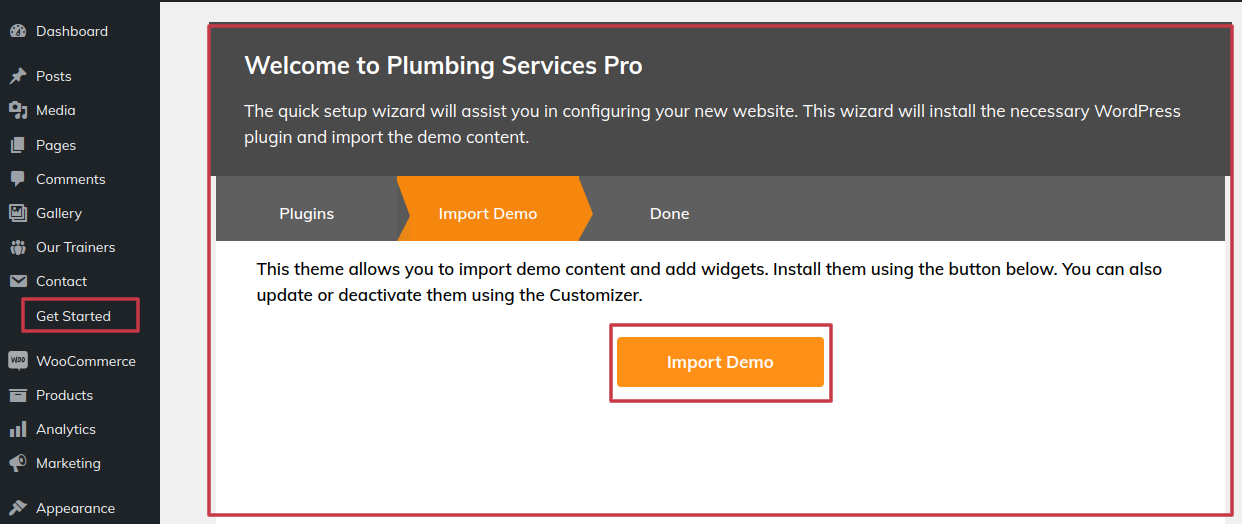
Task: Open the Get Started submenu item
Action: point(73,316)
